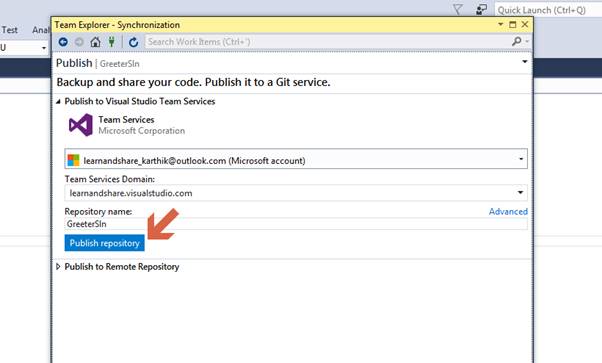Open search options dropdown arrow beside magnifier

pyautogui.click(x=527, y=41)
